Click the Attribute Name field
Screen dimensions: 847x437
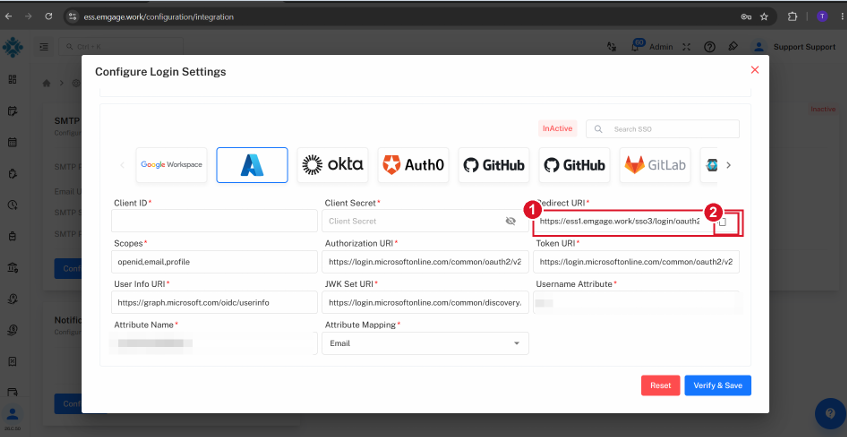coord(214,343)
